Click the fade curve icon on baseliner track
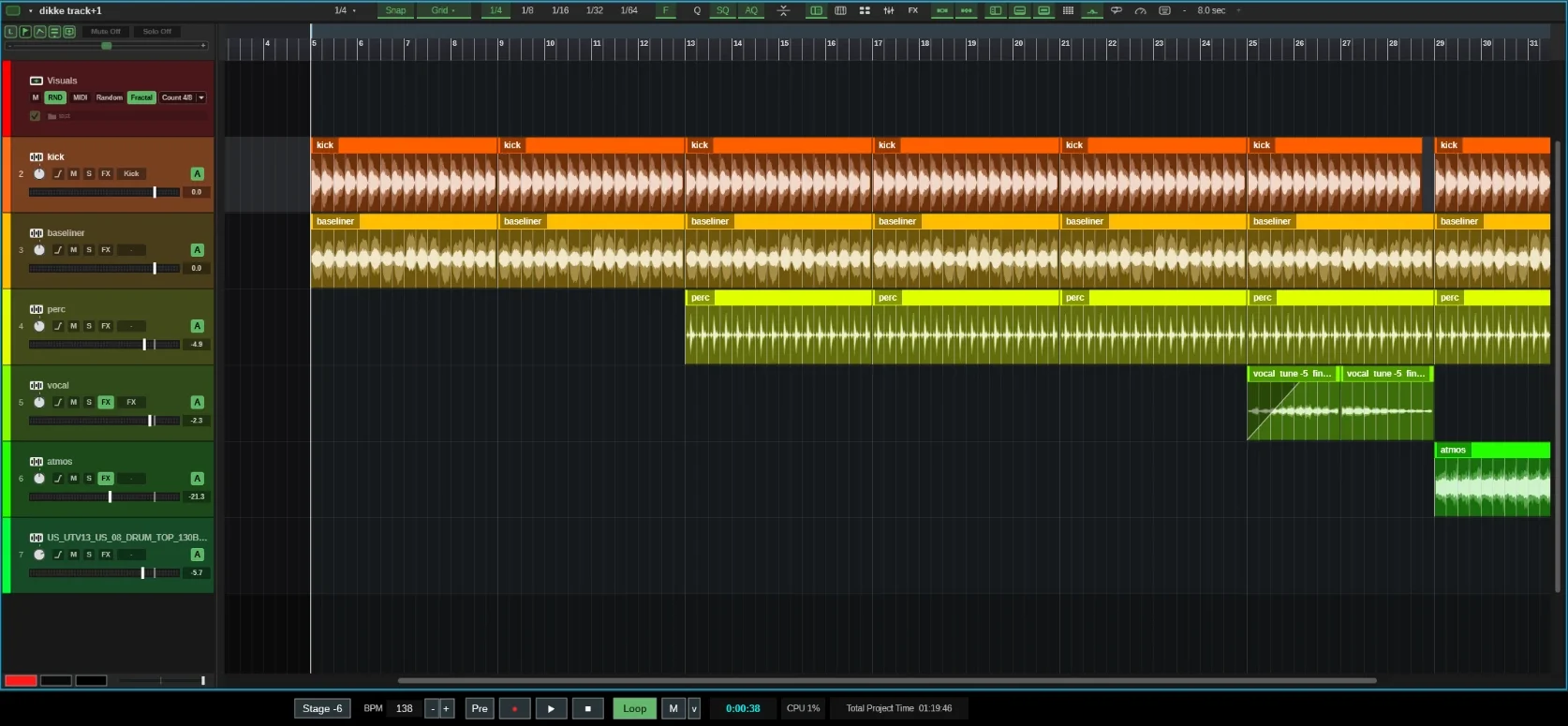Screen dimensions: 1568x726 (58, 250)
